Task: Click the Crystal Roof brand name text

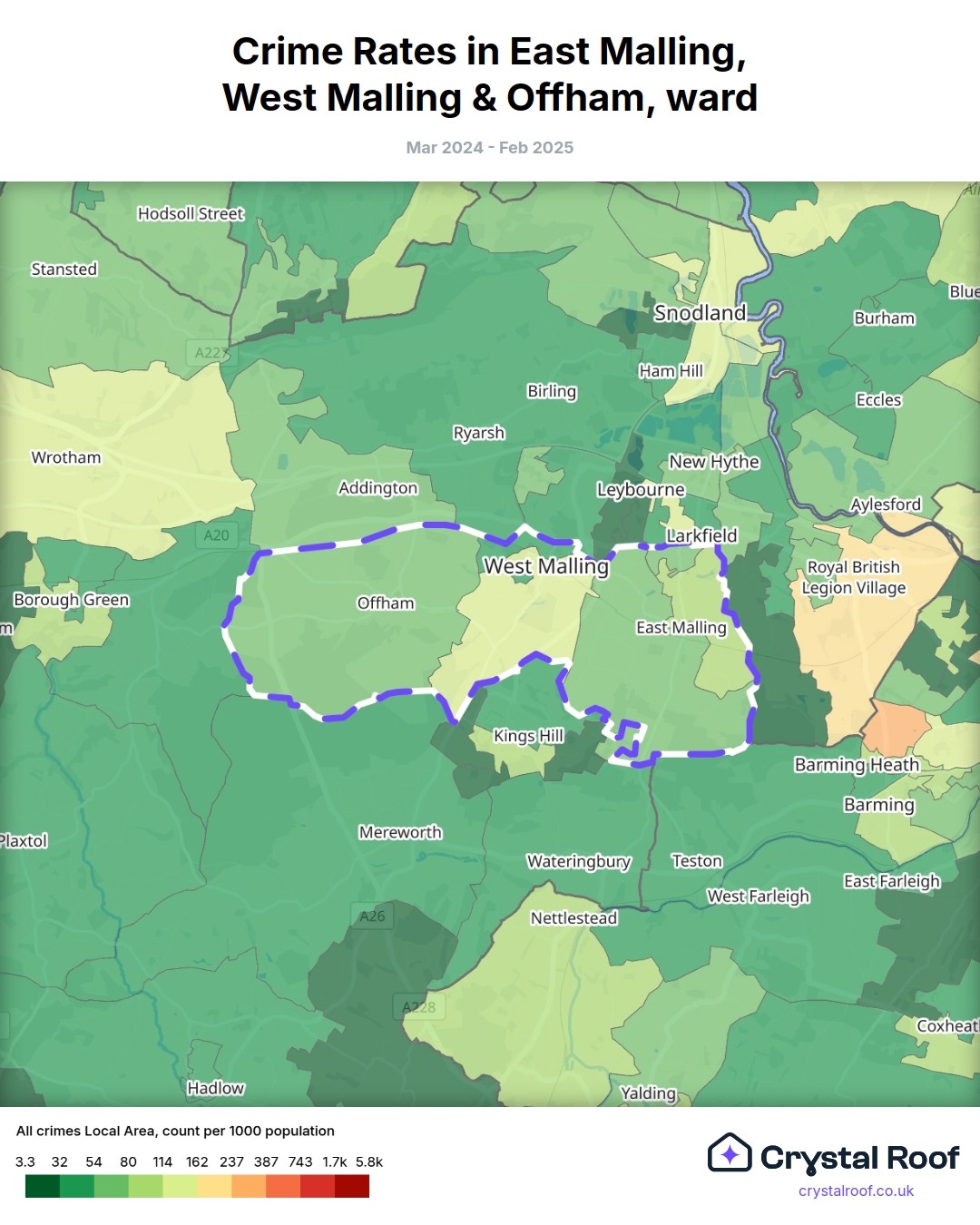Action: [x=858, y=1158]
